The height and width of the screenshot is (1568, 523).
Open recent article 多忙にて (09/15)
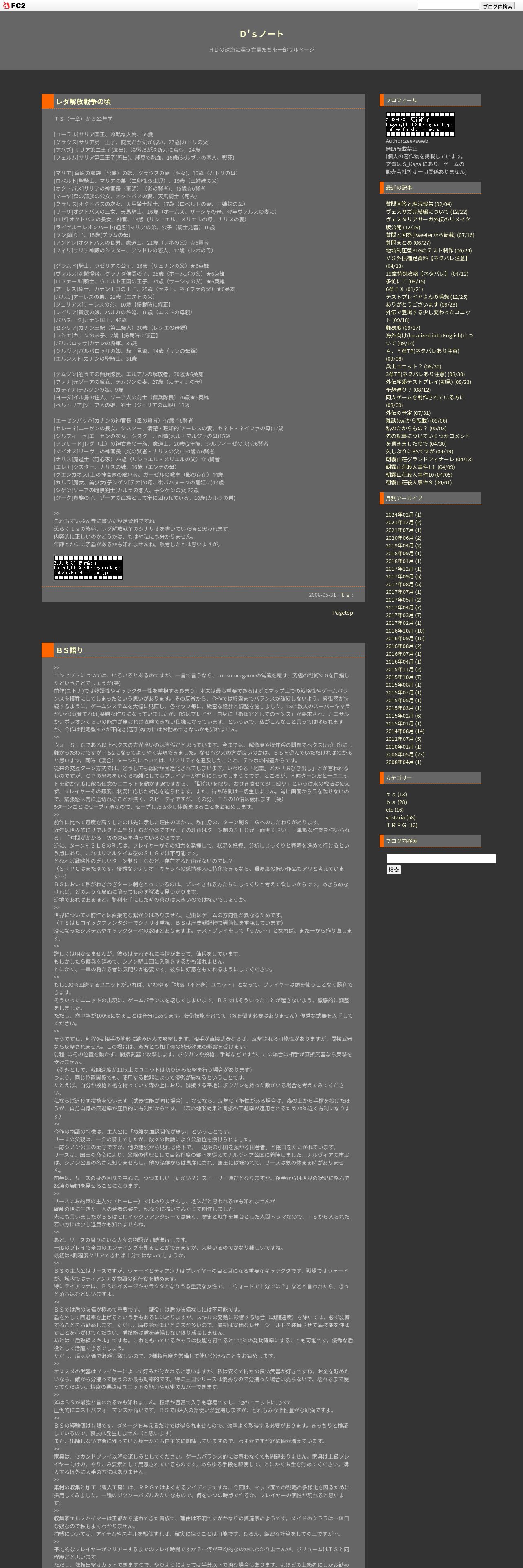[x=405, y=282]
